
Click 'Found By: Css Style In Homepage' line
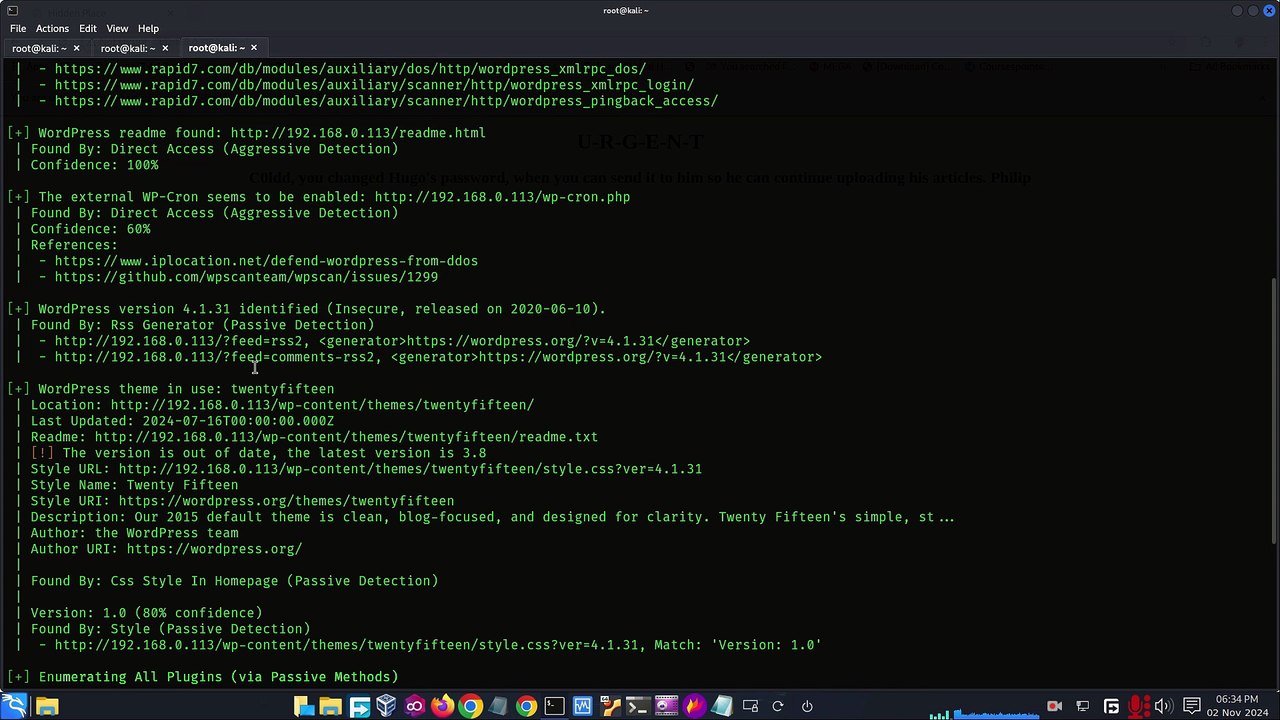click(234, 581)
